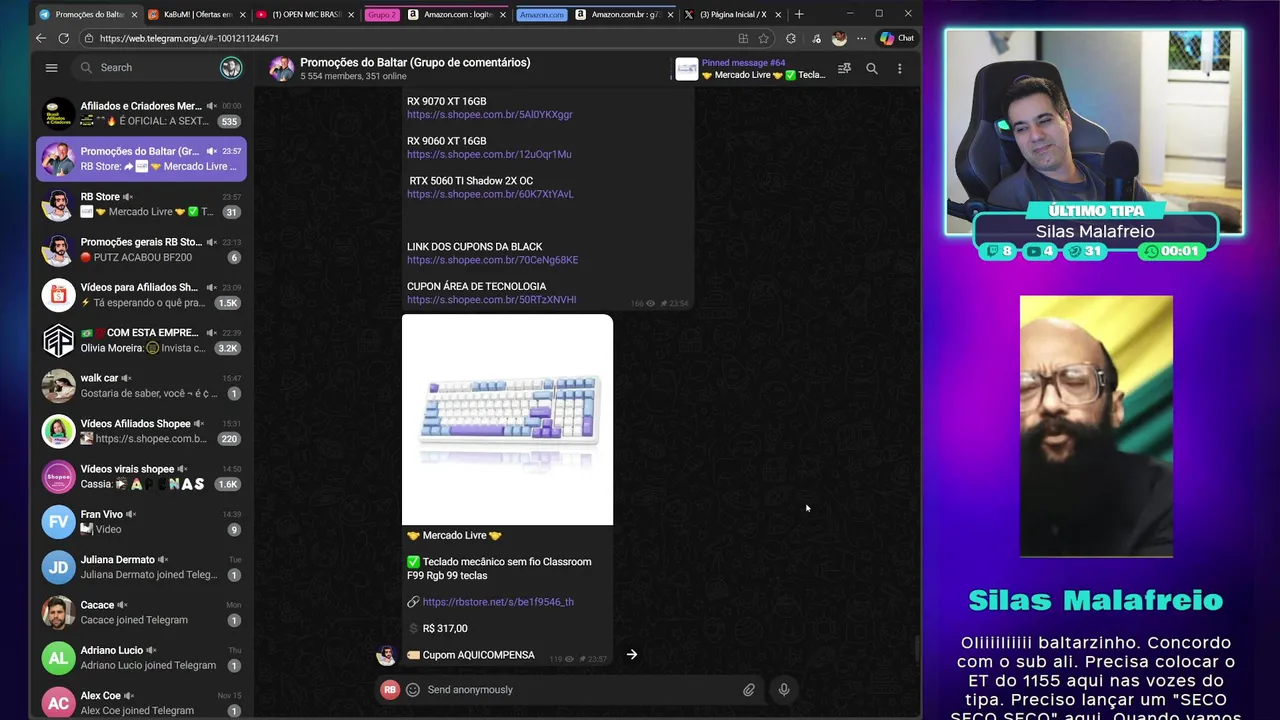Start voice recording with the microphone button
This screenshot has height=720, width=1280.
click(x=784, y=689)
